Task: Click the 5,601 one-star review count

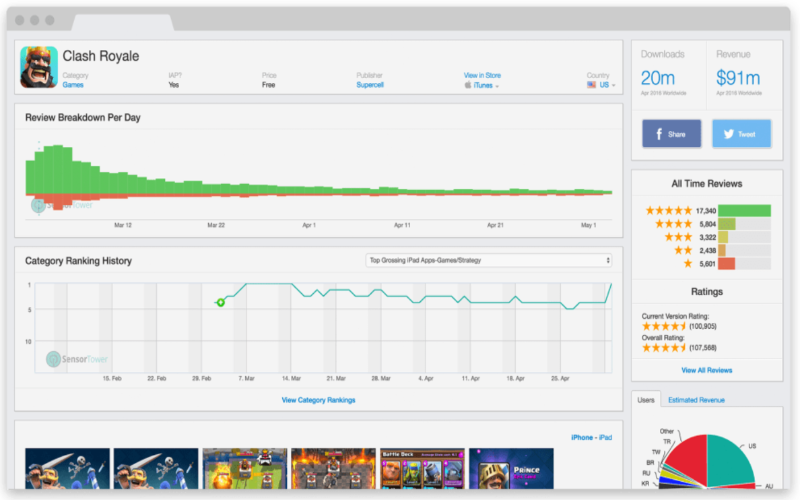Action: tap(708, 264)
